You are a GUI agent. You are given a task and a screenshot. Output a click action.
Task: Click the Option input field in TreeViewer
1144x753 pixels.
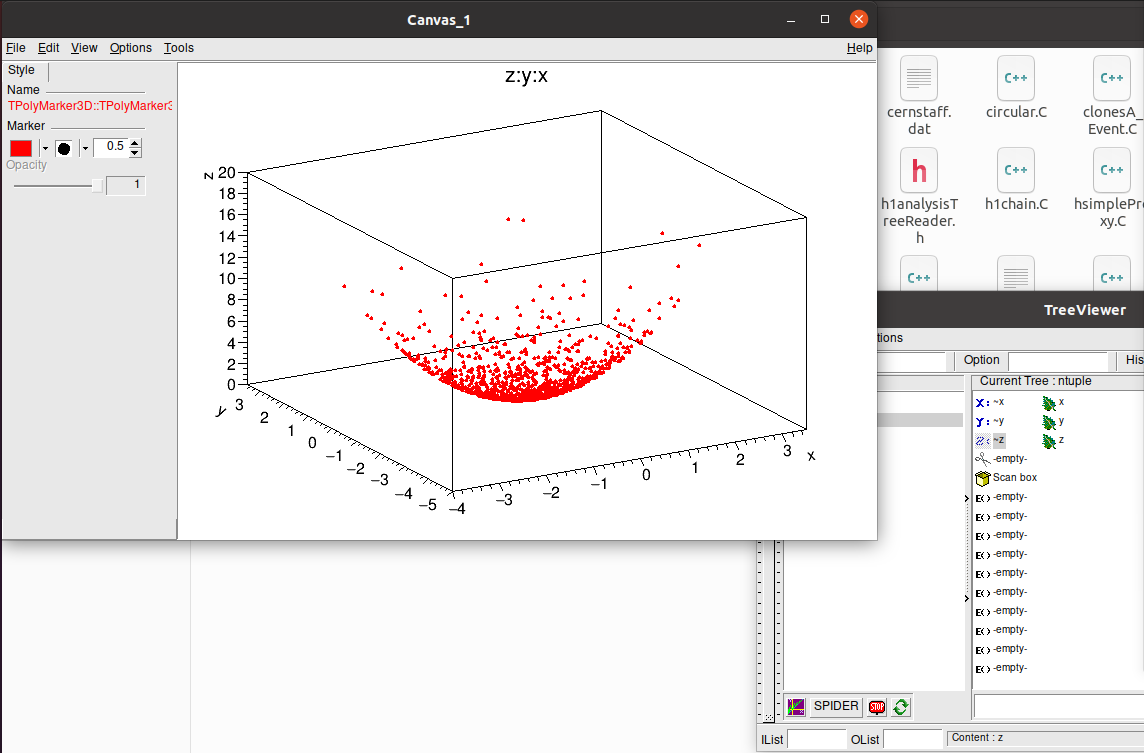(x=1058, y=360)
